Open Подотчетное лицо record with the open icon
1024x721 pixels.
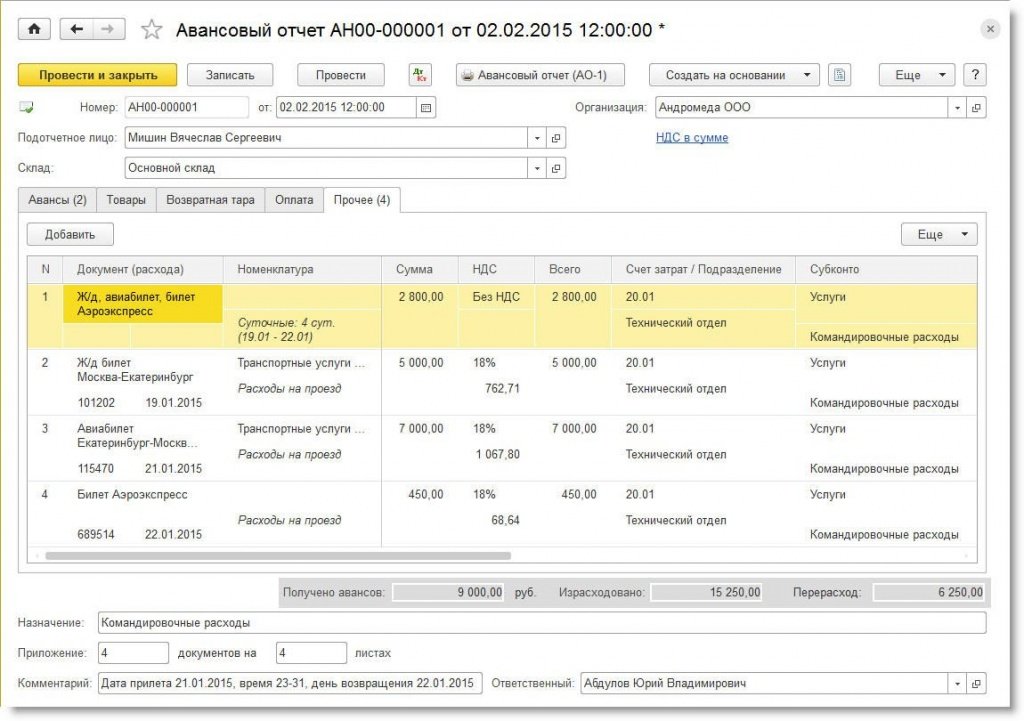pos(556,138)
